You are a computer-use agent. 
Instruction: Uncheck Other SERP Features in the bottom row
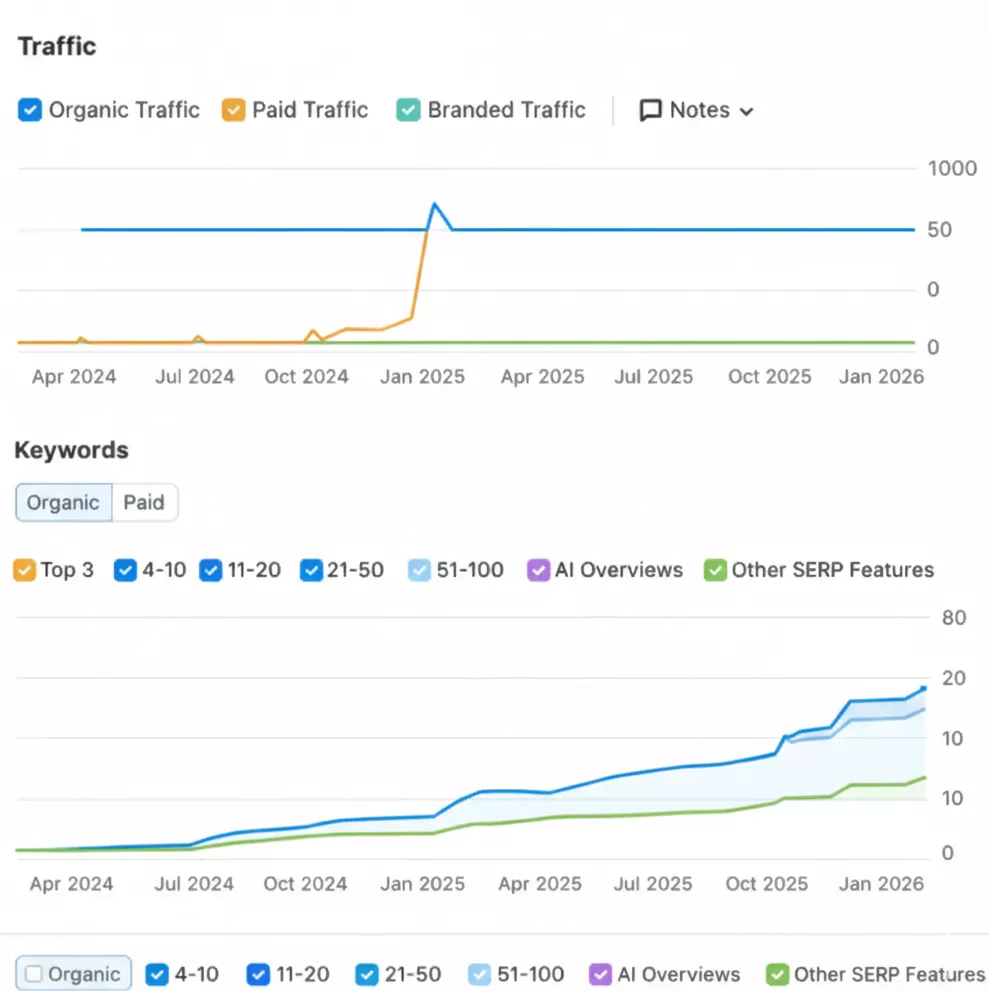[x=777, y=974]
